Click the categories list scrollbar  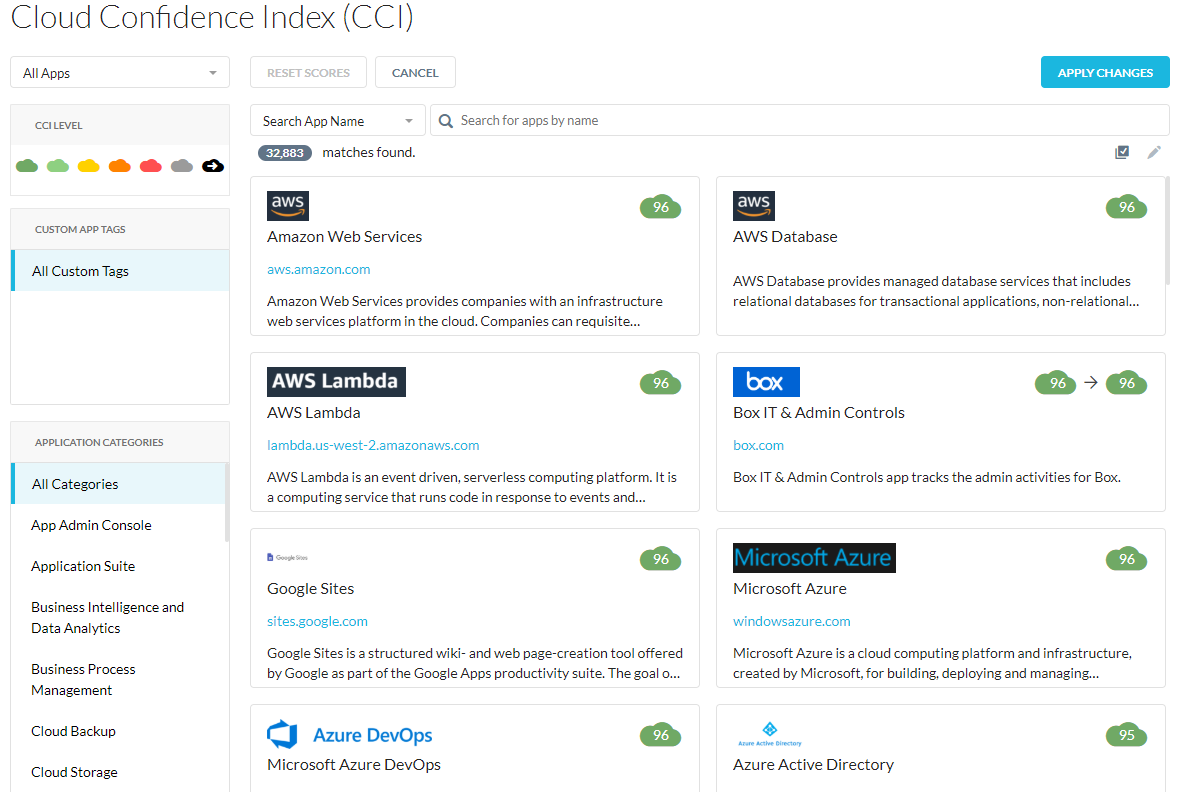[x=227, y=502]
